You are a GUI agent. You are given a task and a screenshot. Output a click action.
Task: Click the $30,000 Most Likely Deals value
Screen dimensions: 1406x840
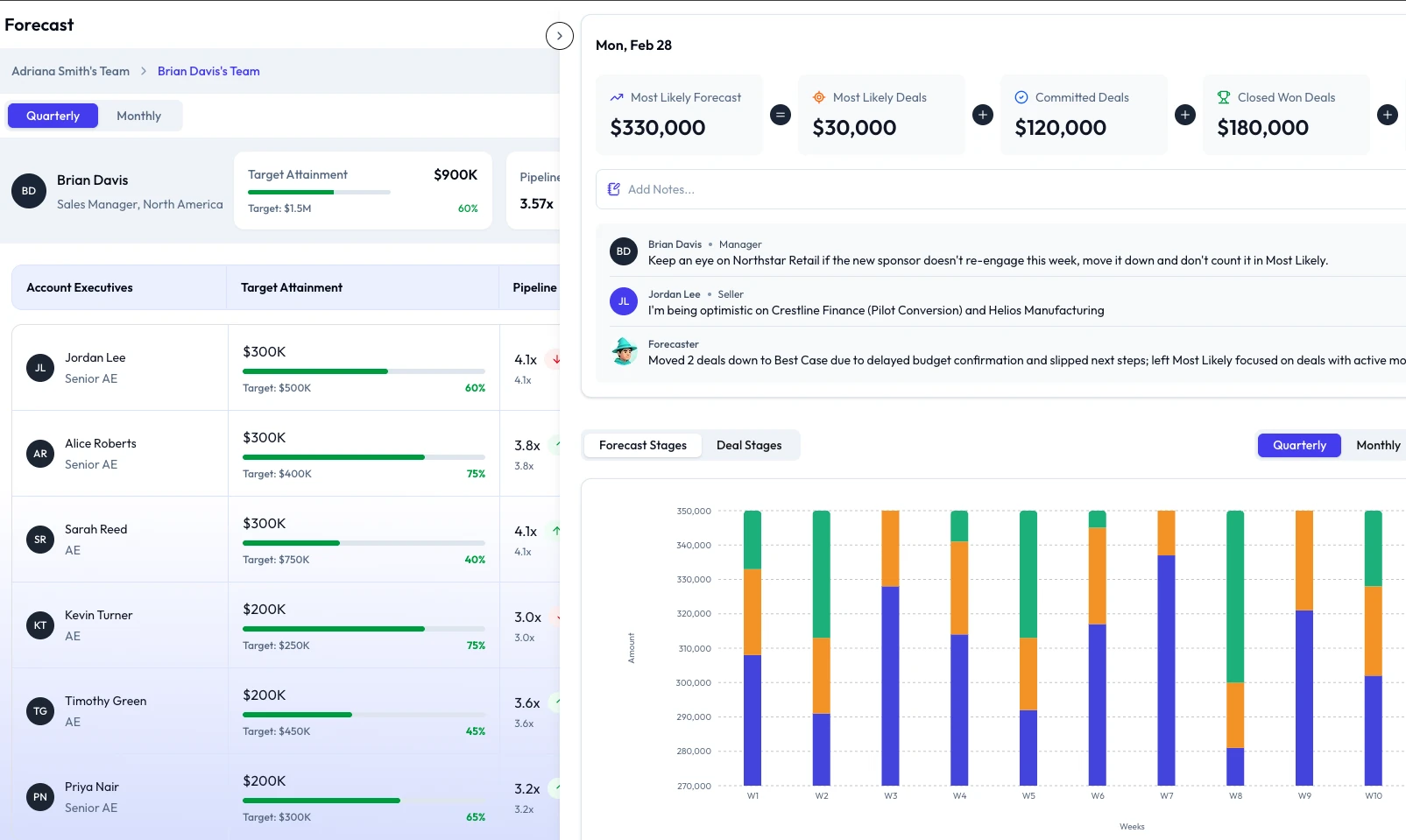(x=854, y=128)
